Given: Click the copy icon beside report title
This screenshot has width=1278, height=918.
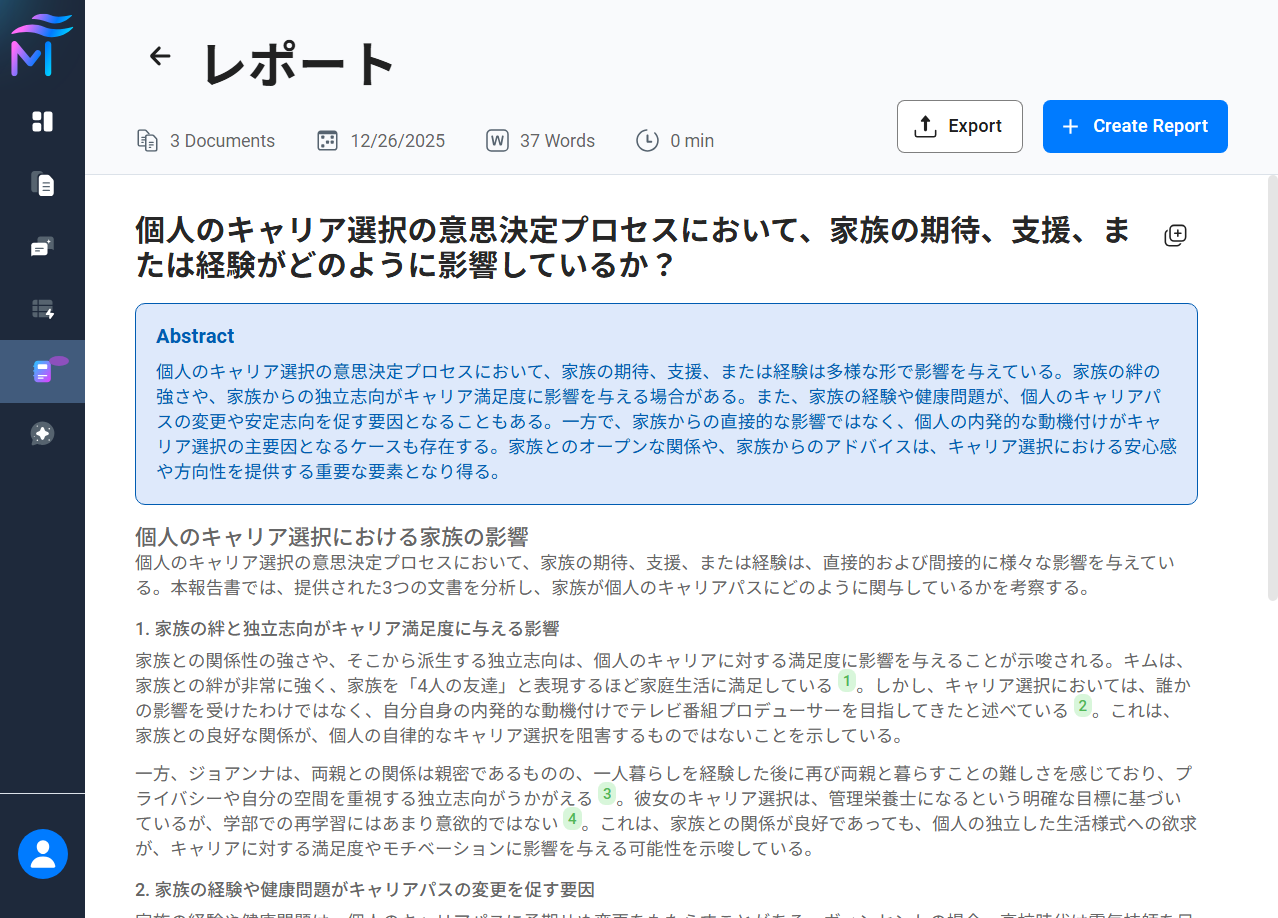Looking at the screenshot, I should pos(1175,236).
